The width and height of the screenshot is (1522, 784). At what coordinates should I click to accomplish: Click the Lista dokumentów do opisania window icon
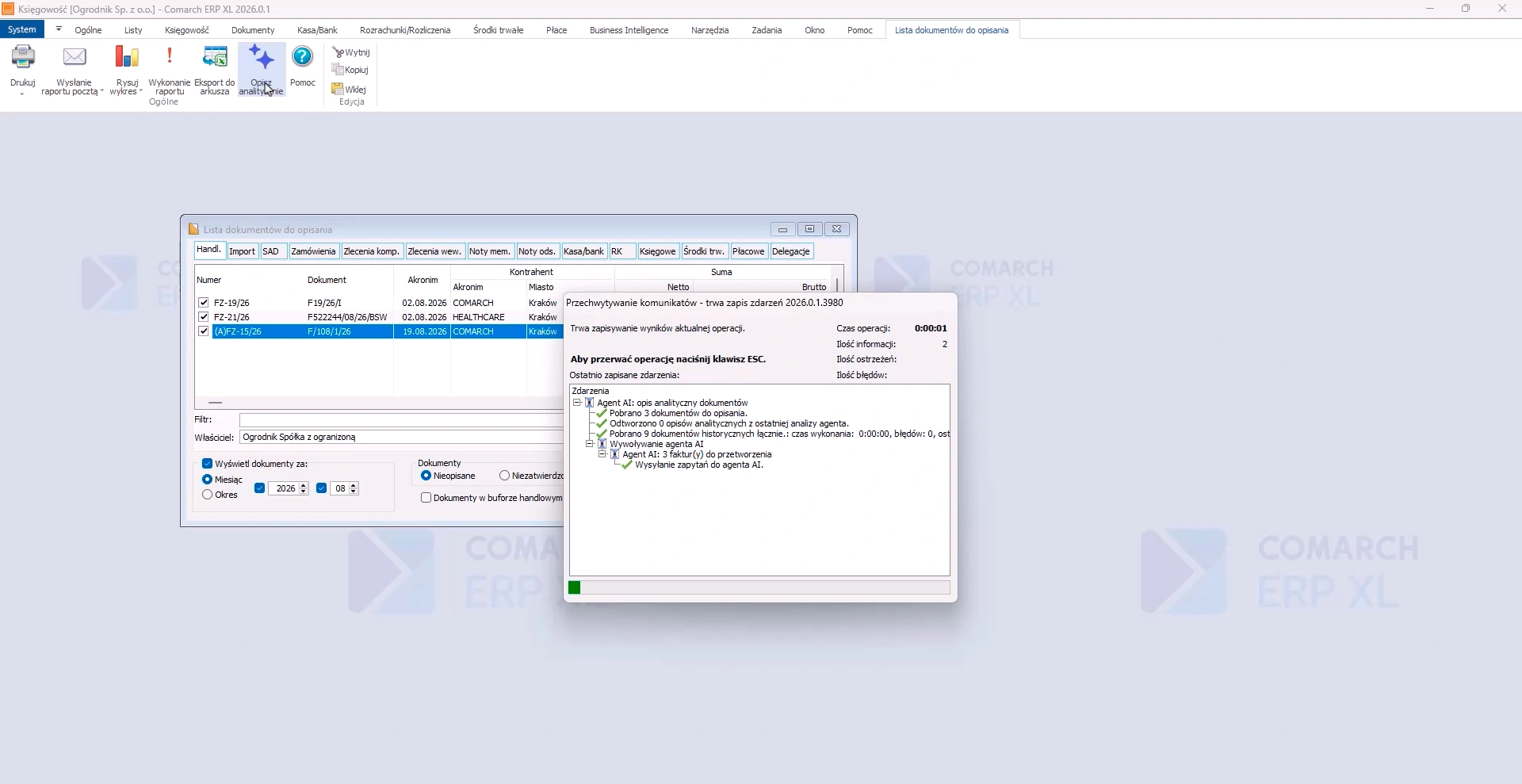pos(193,229)
